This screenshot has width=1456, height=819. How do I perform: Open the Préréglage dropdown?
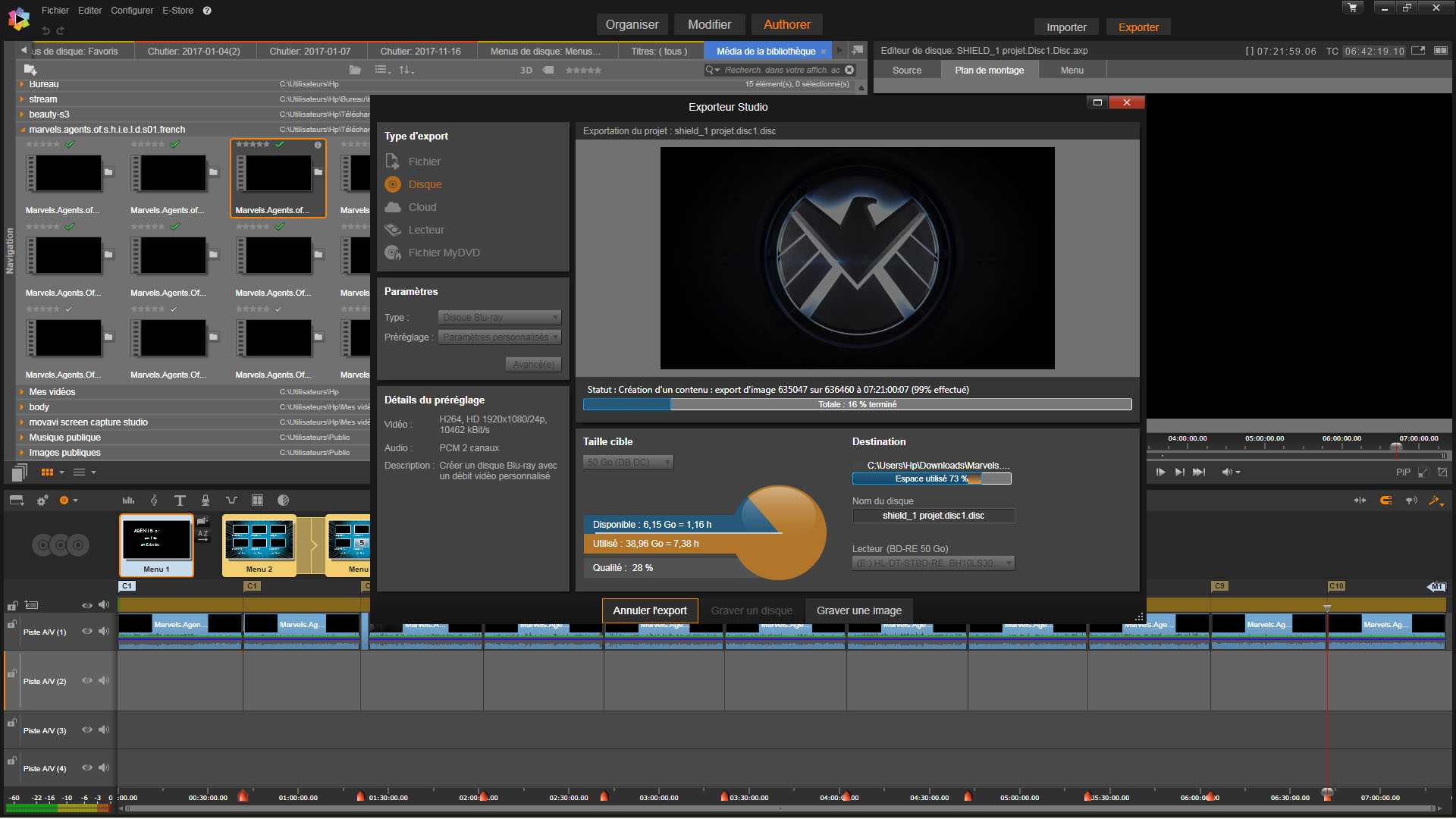coord(499,337)
